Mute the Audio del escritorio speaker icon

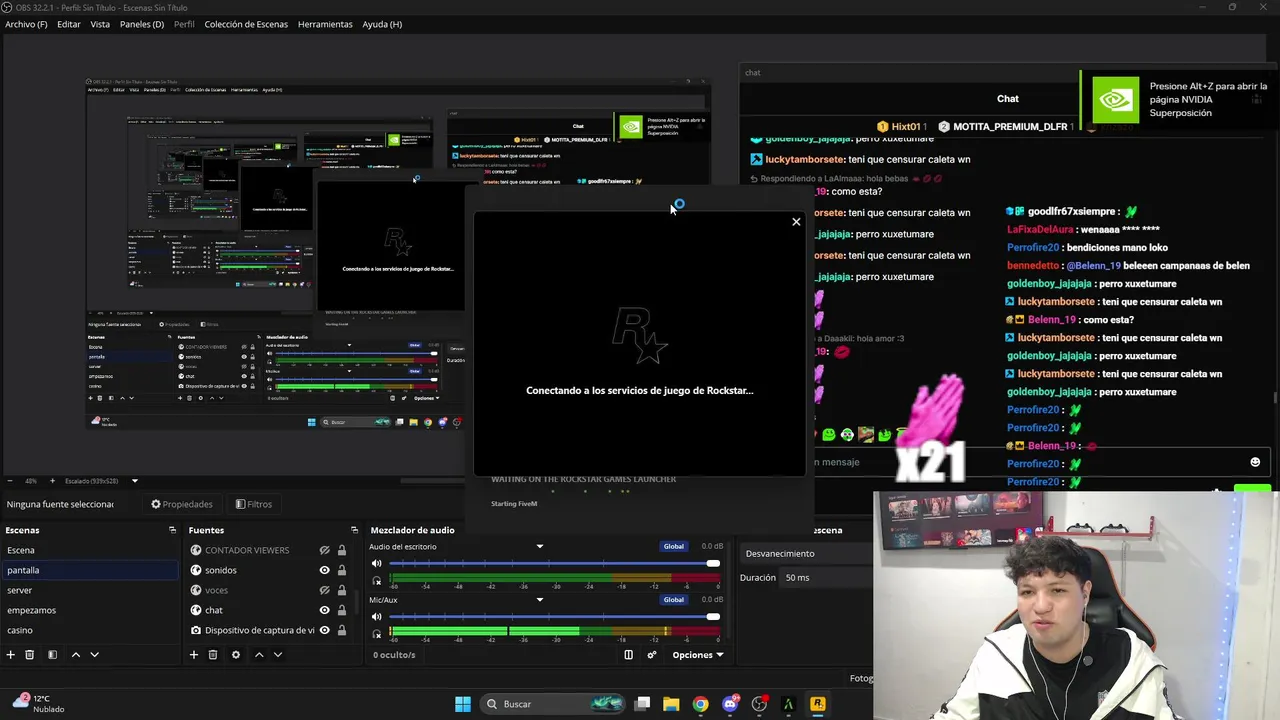click(x=377, y=563)
